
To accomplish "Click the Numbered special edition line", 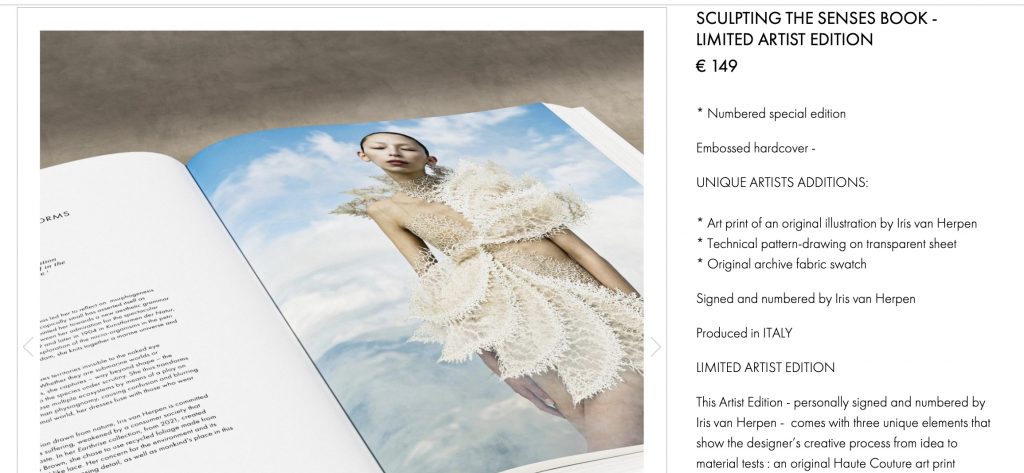I will click(771, 114).
